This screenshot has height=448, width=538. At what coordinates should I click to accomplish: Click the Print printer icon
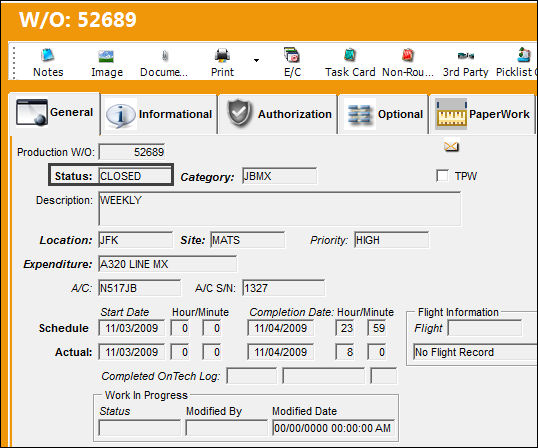click(x=222, y=55)
